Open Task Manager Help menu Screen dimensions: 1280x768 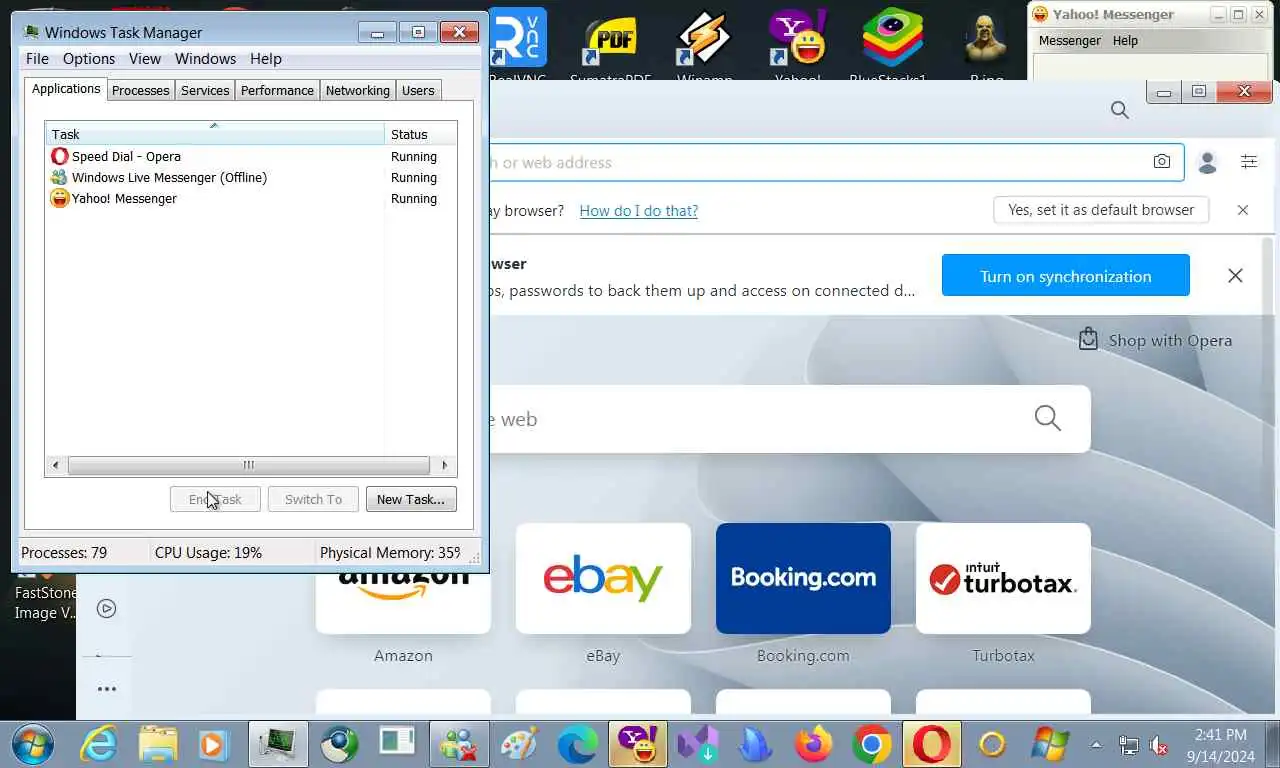[x=266, y=59]
